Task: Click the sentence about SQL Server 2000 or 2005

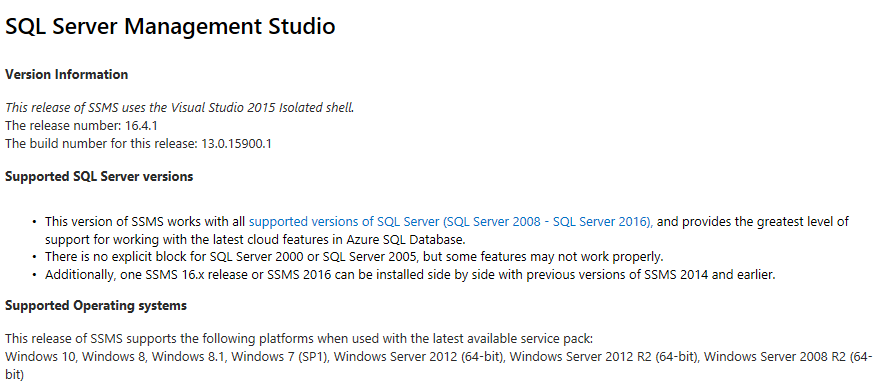Action: point(354,257)
